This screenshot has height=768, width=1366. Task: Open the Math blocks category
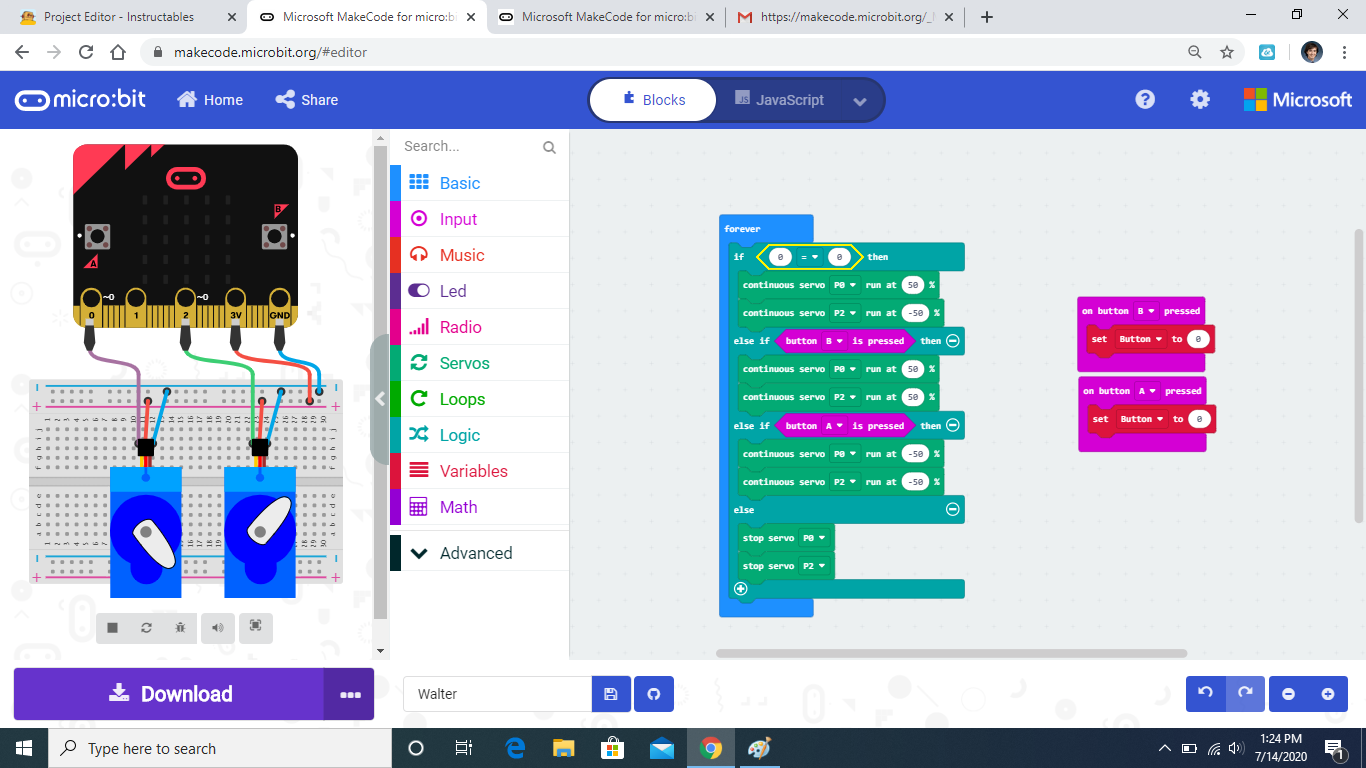point(480,507)
